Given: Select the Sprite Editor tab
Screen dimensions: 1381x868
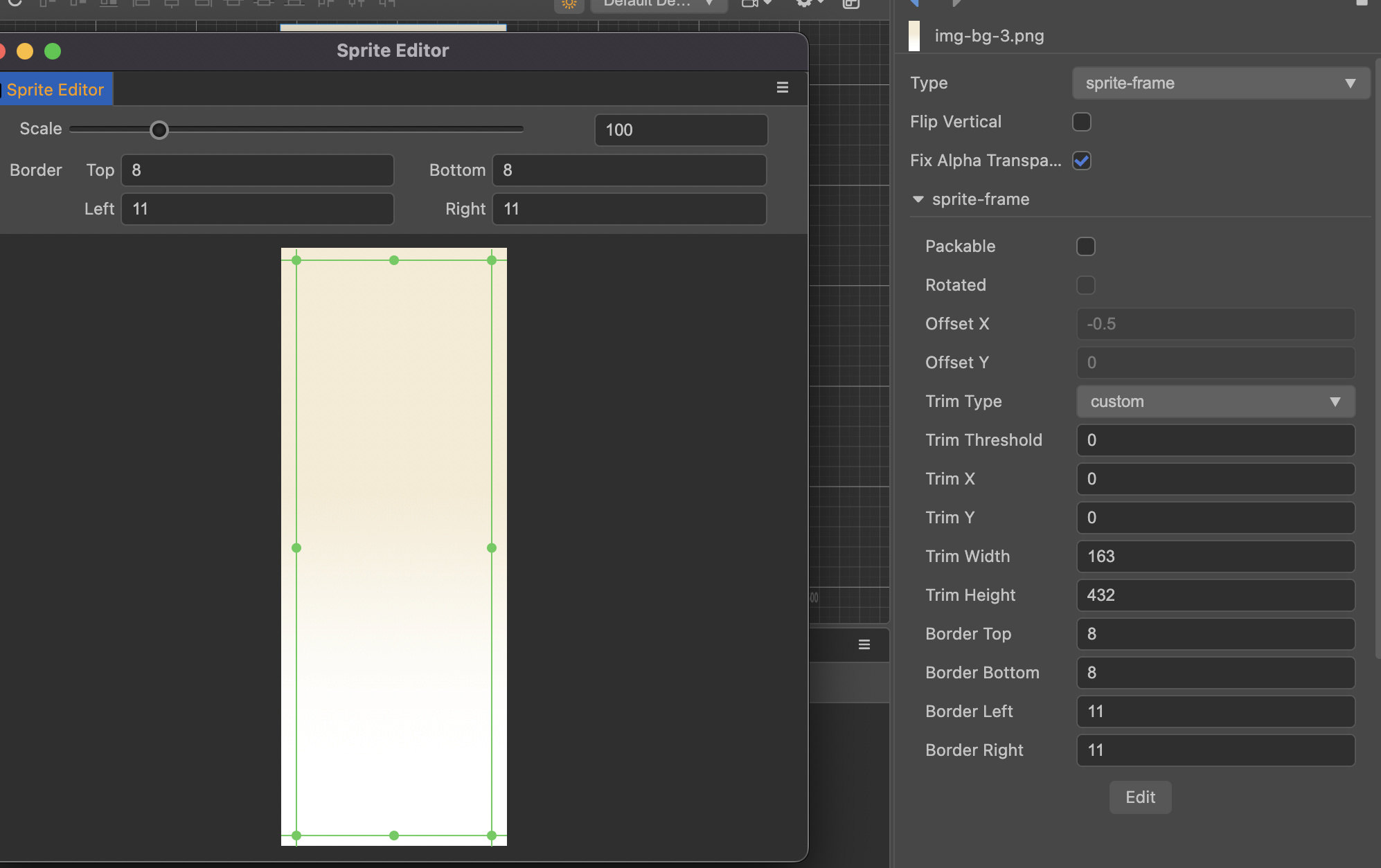Looking at the screenshot, I should (55, 89).
